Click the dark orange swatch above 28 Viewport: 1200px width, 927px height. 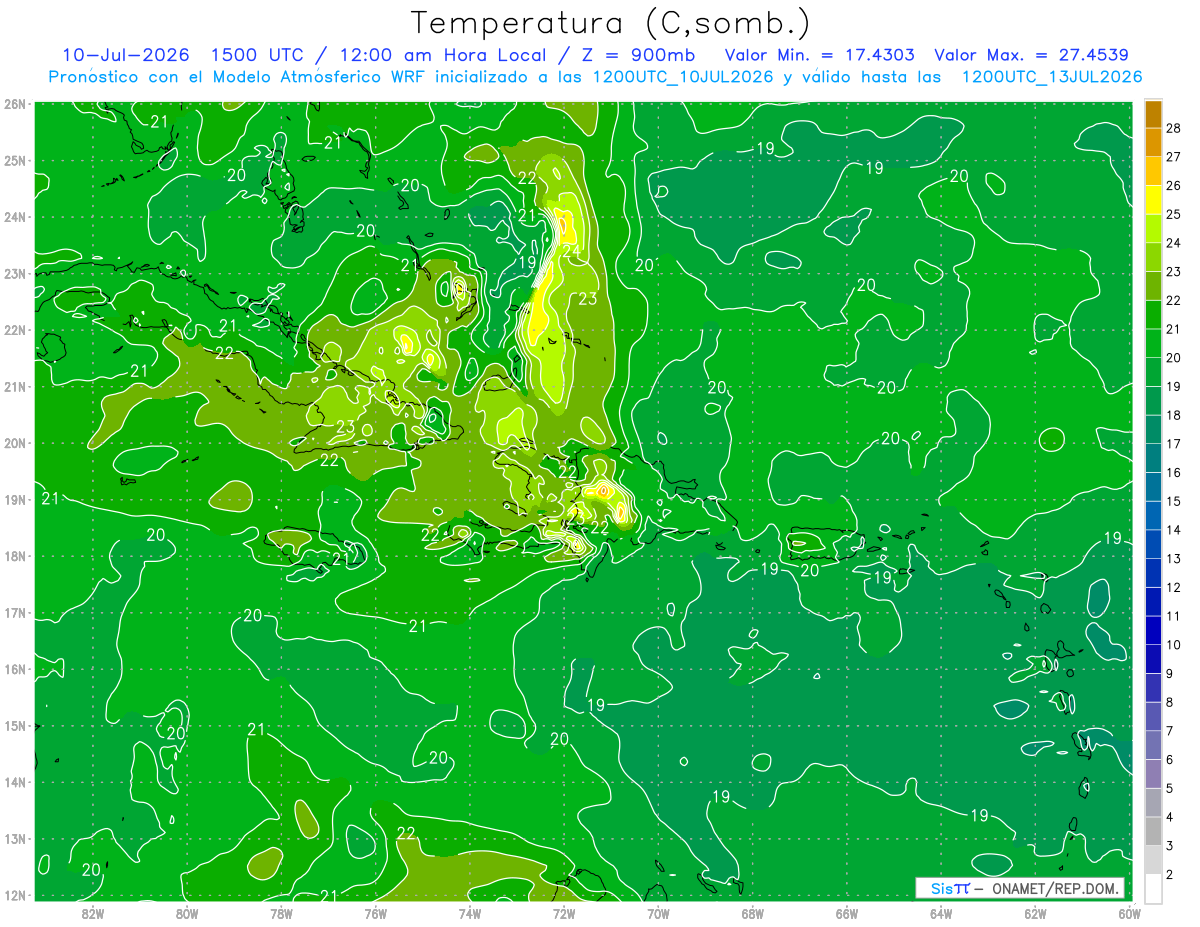click(1153, 114)
